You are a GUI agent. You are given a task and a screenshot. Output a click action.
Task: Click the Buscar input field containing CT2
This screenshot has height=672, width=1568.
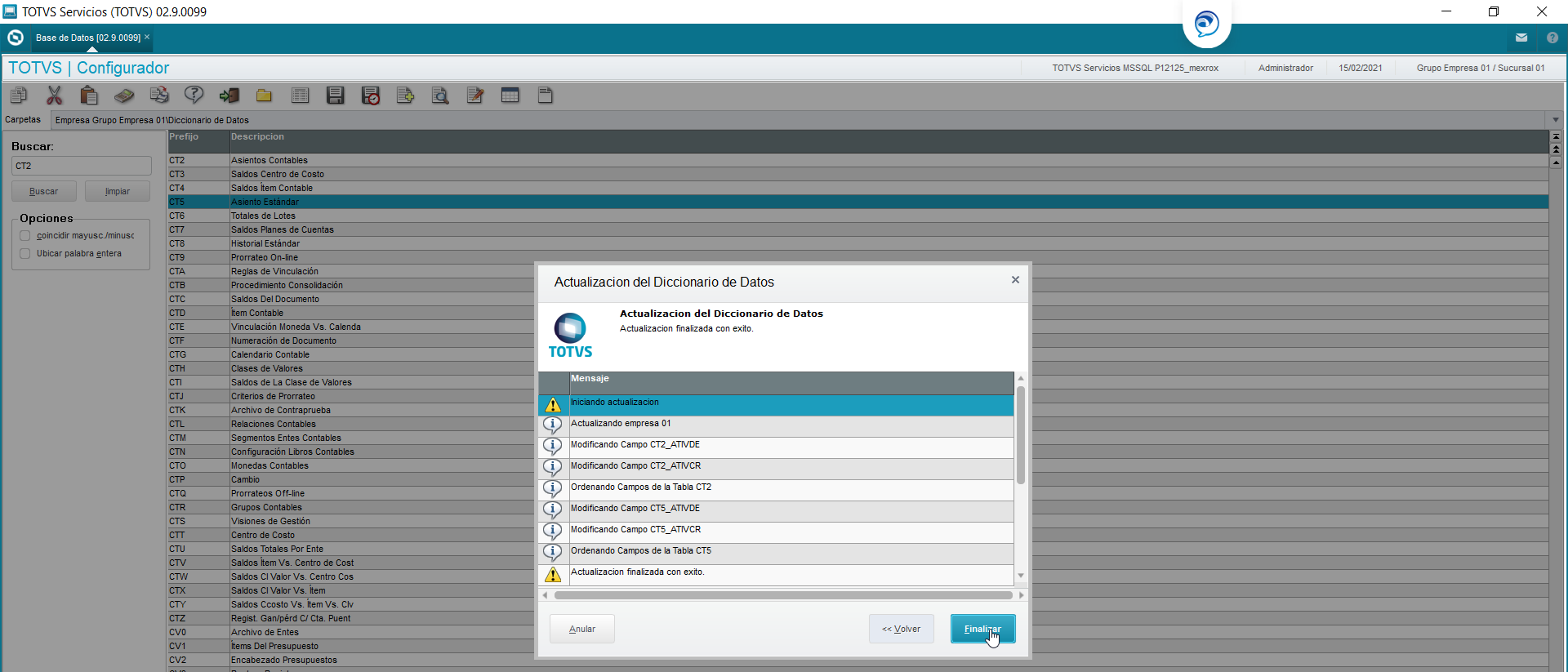(x=81, y=166)
